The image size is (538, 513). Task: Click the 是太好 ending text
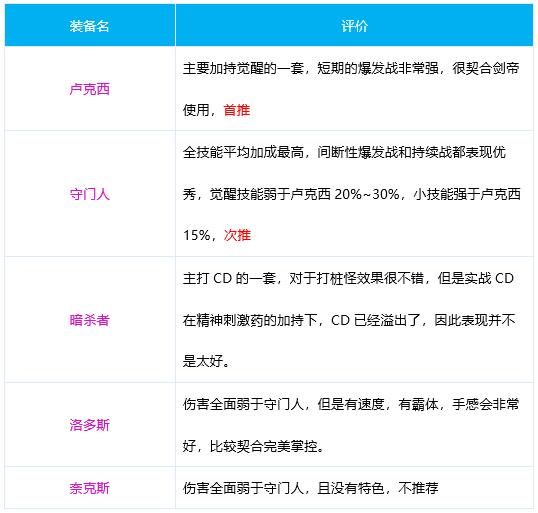[206, 361]
